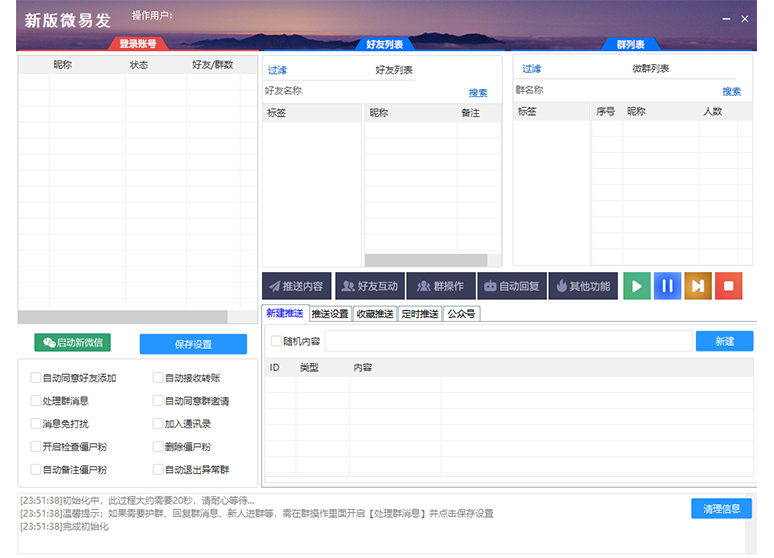This screenshot has width=774, height=558.
Task: Click the blue pause button
Action: pos(667,286)
